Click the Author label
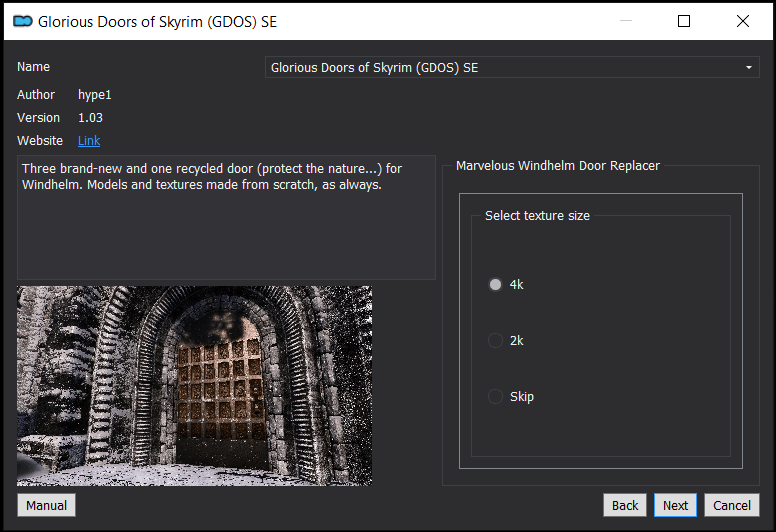This screenshot has width=776, height=532. coord(36,95)
